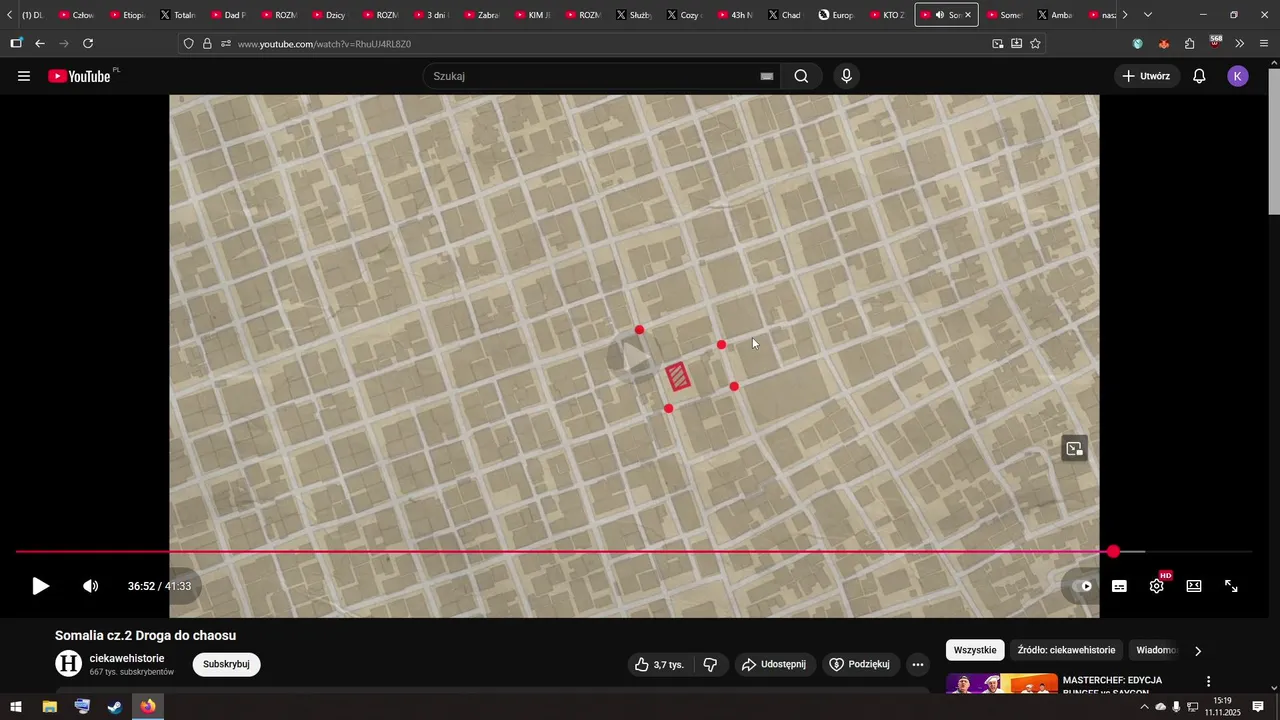Screen dimensions: 1280x720
Task: Click the search magnifier button
Action: click(801, 76)
